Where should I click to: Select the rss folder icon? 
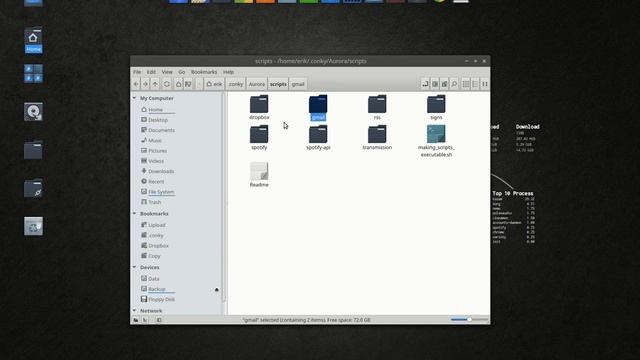(x=377, y=104)
